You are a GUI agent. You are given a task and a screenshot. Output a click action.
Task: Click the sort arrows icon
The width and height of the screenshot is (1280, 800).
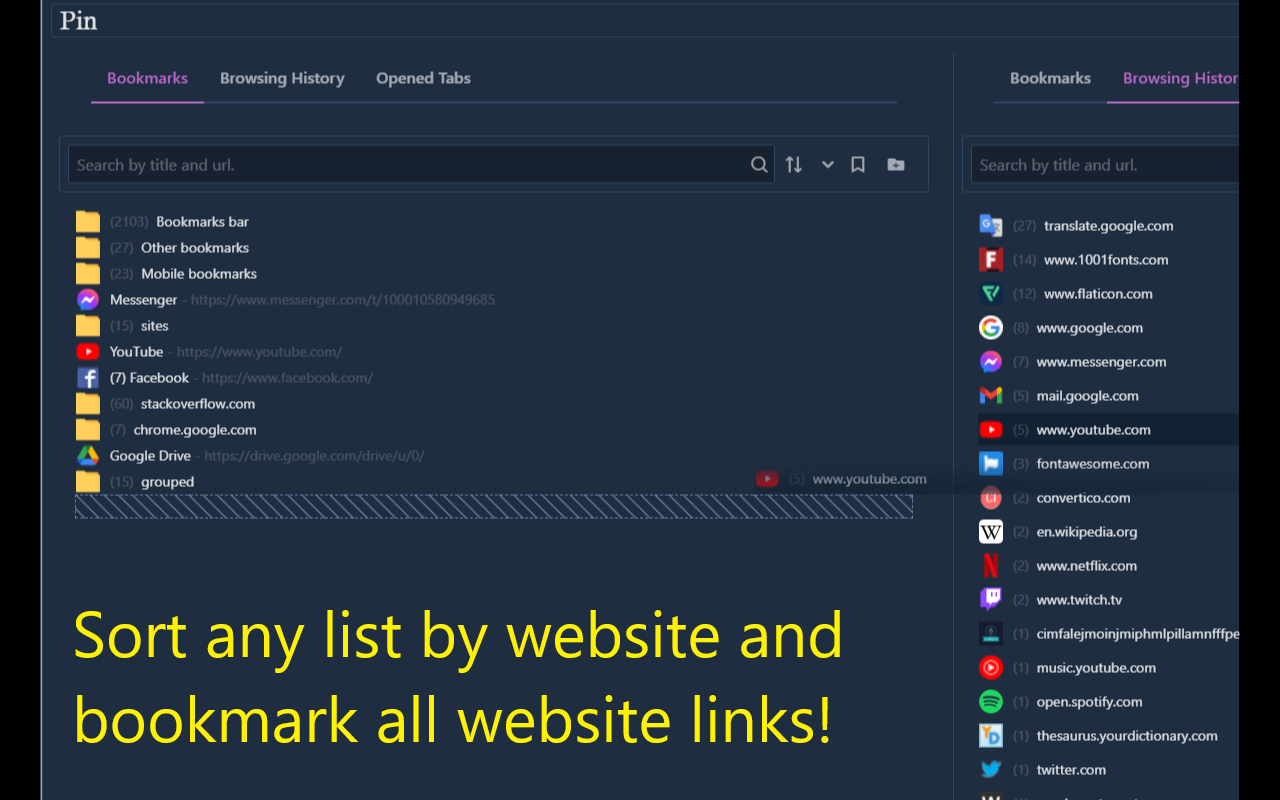794,165
